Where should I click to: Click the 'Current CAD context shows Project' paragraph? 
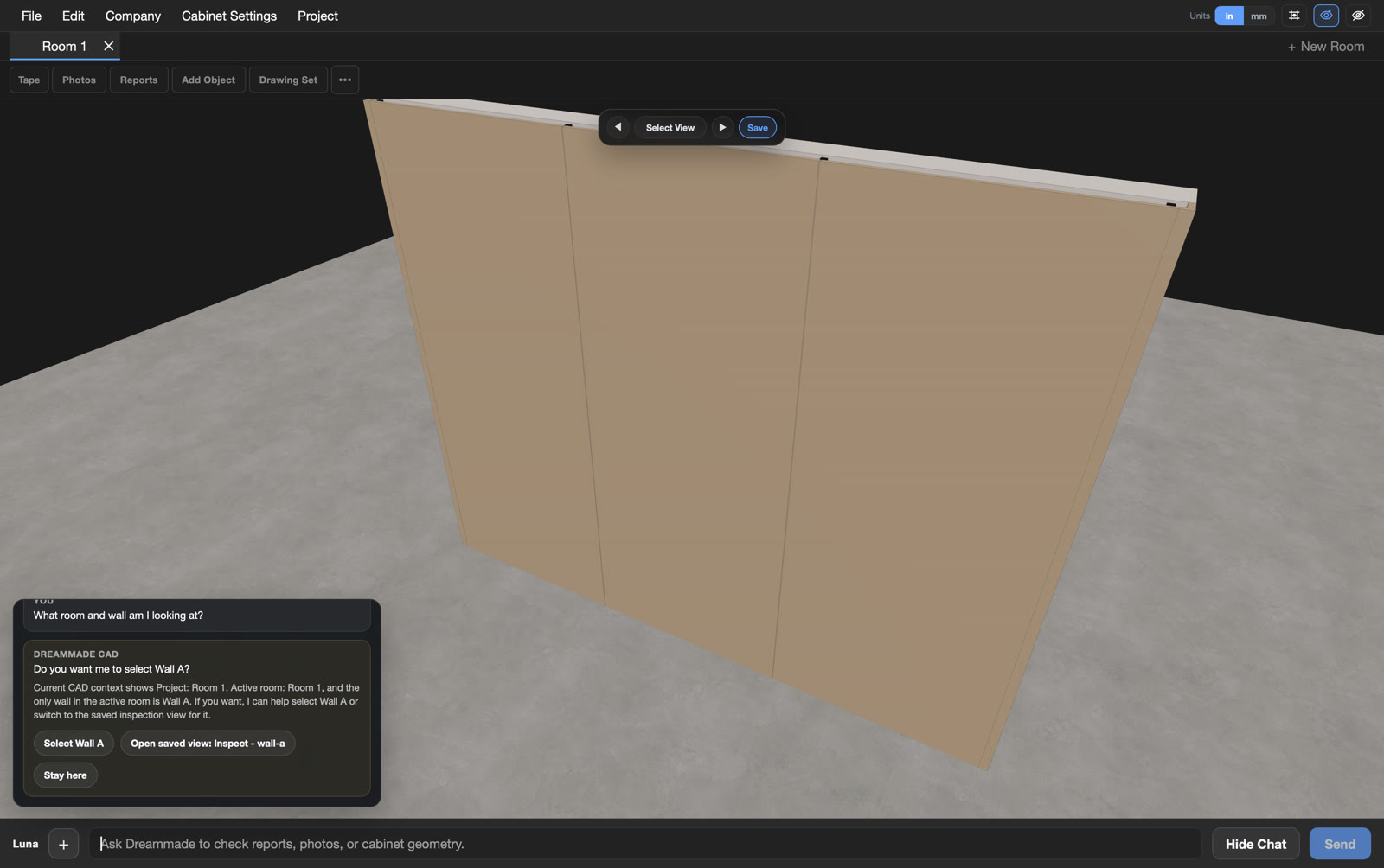[x=196, y=701]
